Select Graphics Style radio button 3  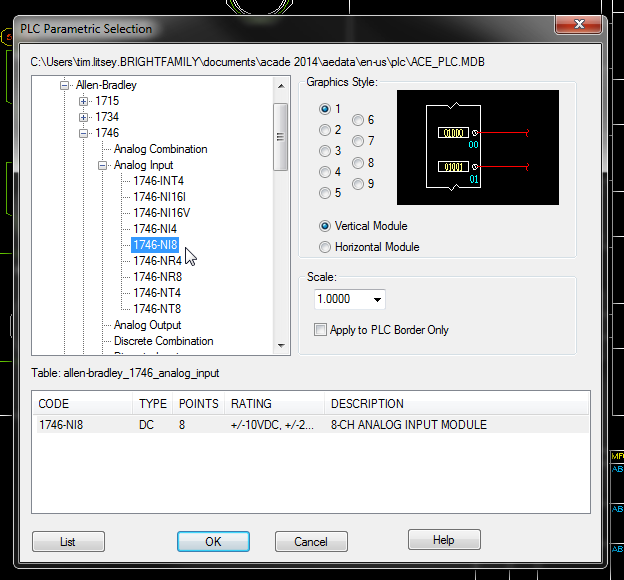coord(325,151)
